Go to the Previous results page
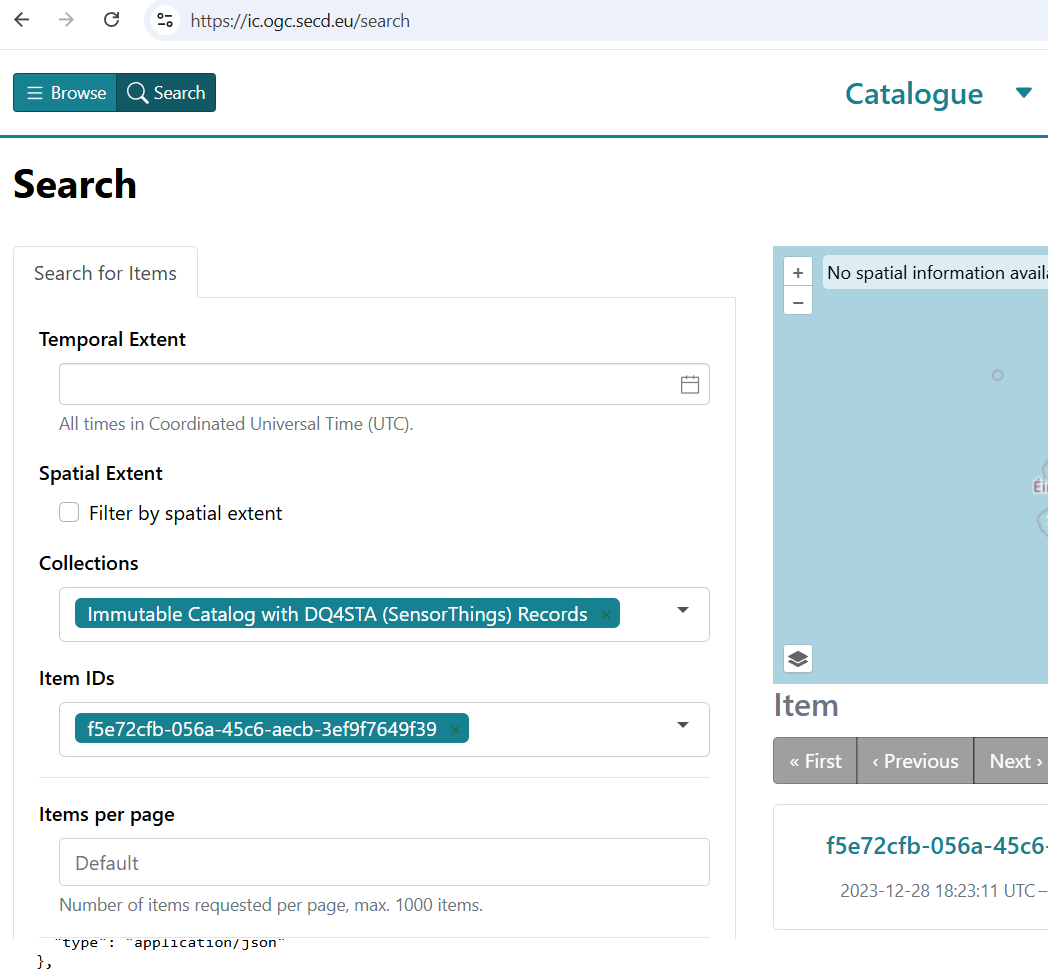 (915, 761)
